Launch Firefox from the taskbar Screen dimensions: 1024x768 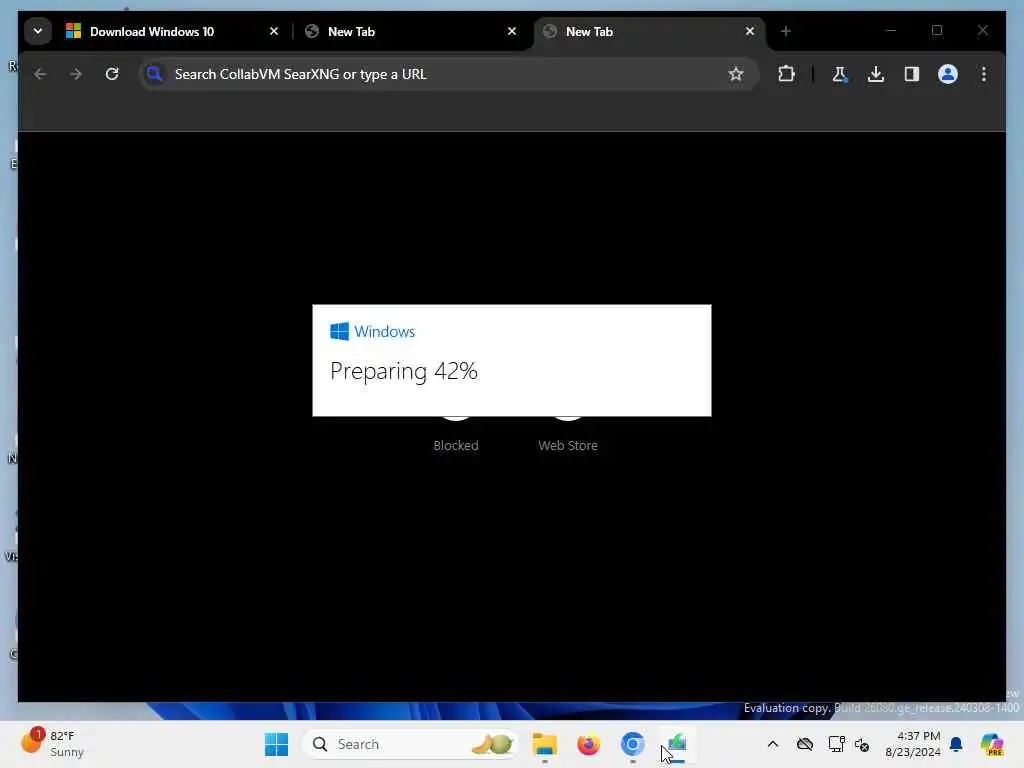point(588,744)
